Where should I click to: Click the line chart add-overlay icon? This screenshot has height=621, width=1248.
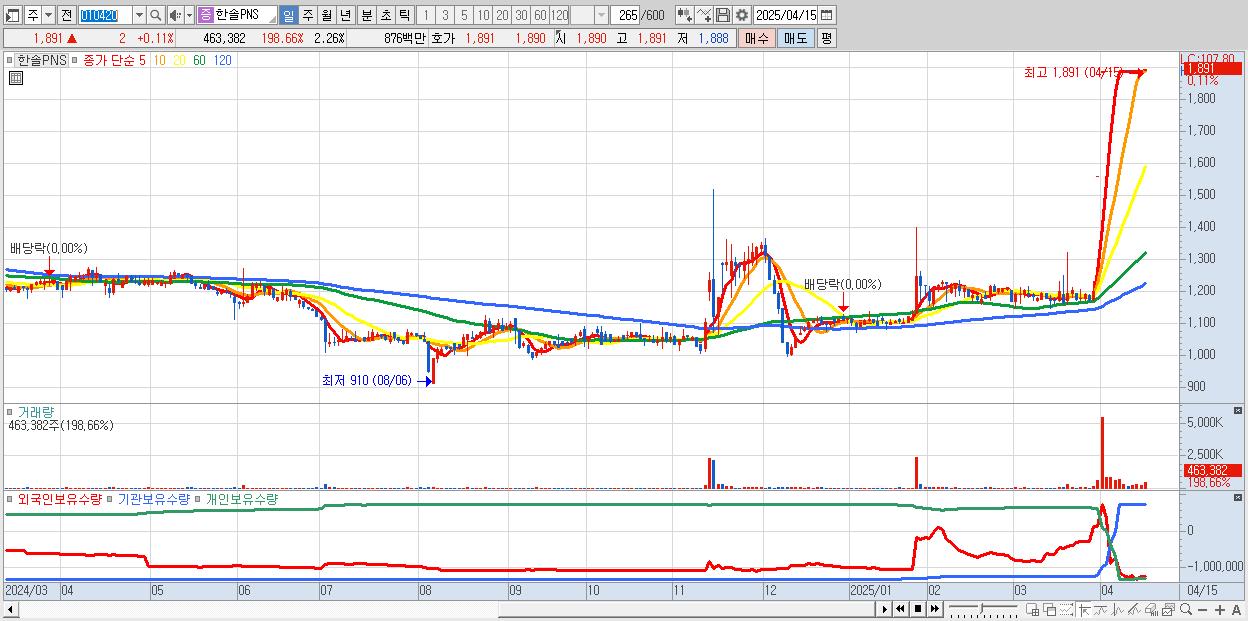[704, 15]
